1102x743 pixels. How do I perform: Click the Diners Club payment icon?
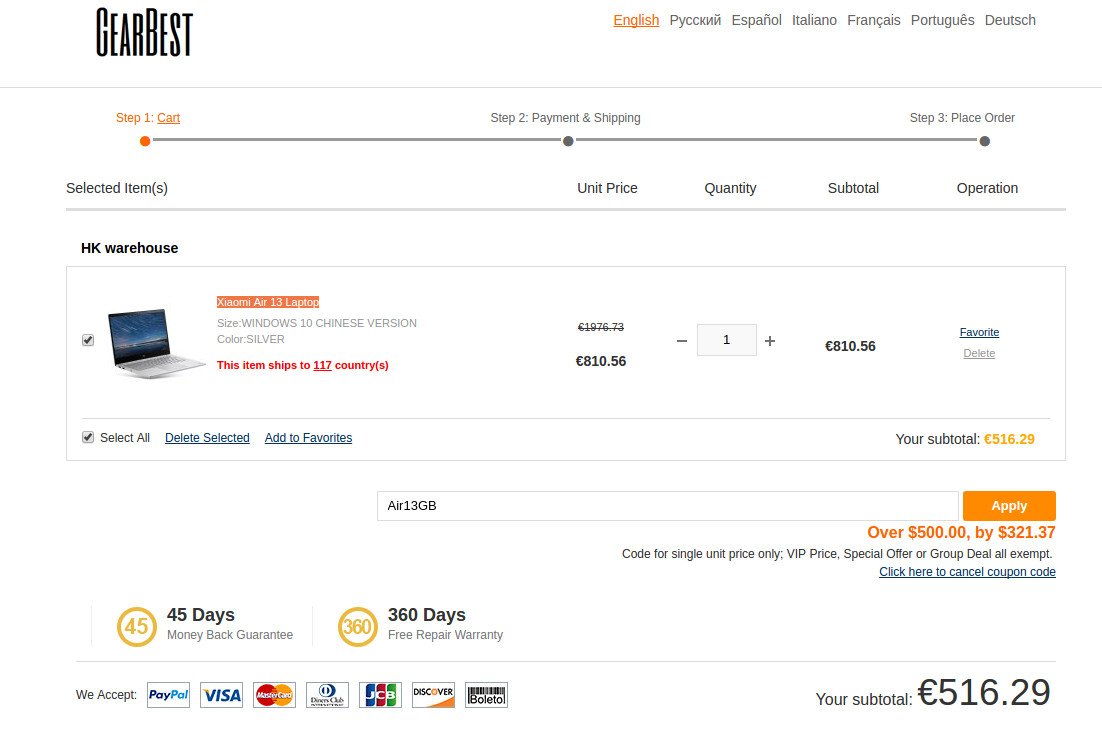coord(328,694)
